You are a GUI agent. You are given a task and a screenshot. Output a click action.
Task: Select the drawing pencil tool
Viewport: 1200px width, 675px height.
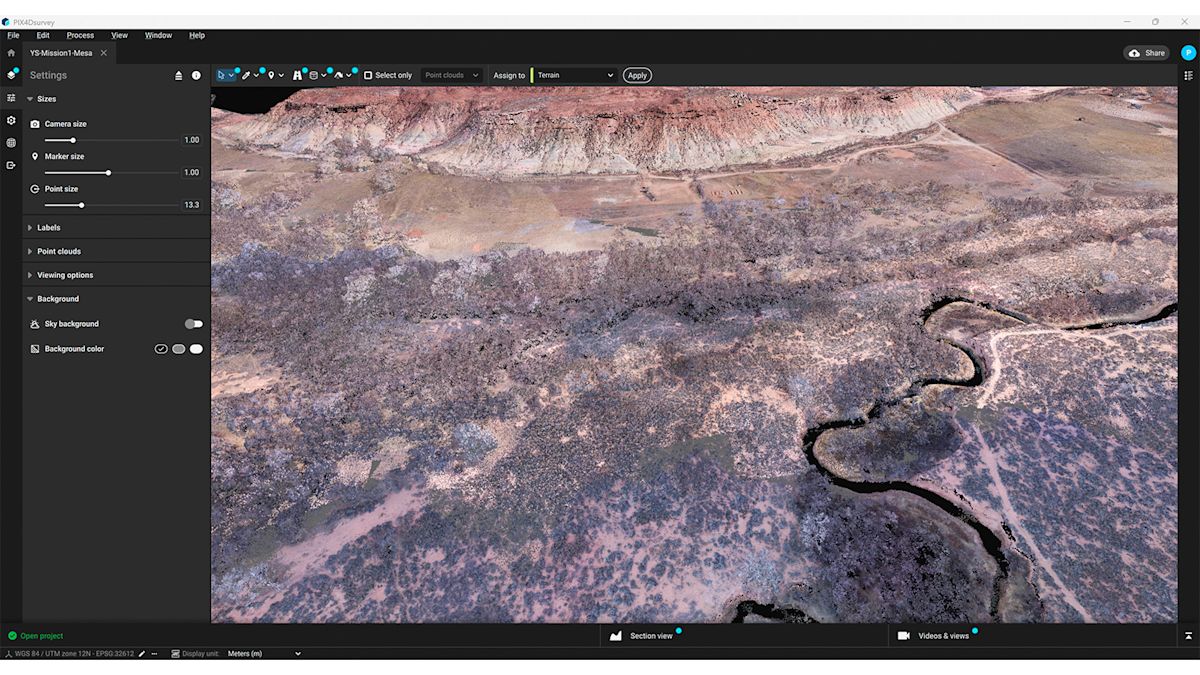tap(246, 74)
